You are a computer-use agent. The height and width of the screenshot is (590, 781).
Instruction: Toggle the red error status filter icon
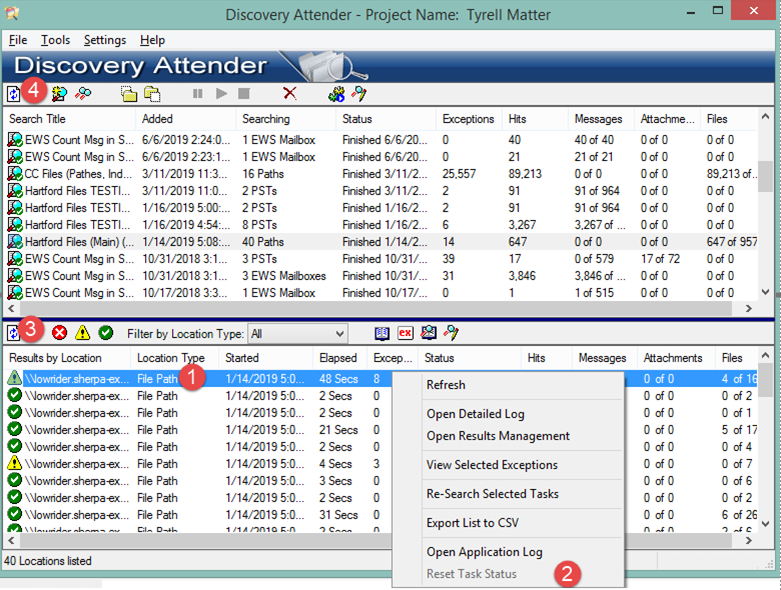[x=60, y=333]
